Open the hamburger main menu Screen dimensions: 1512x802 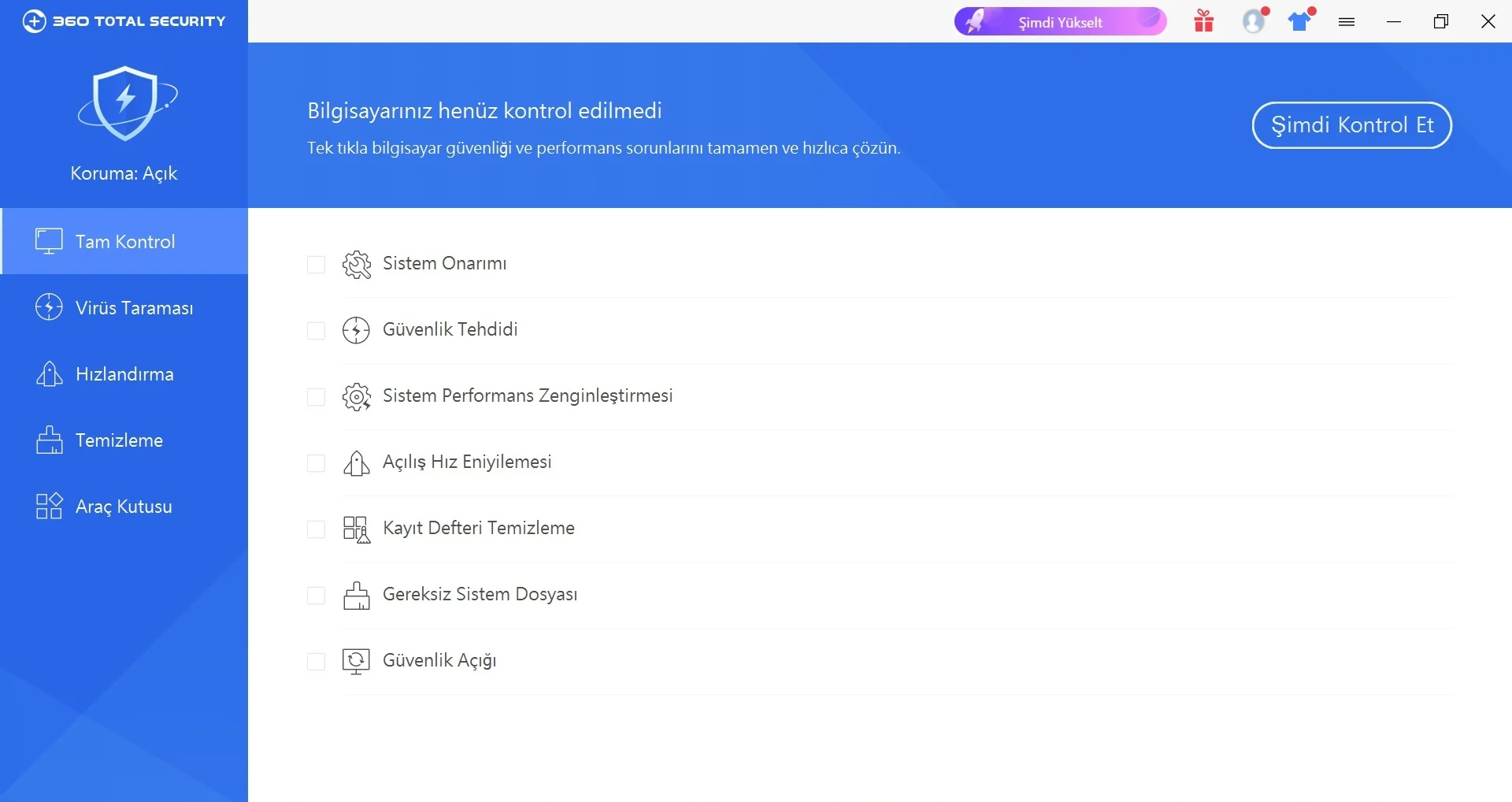pyautogui.click(x=1347, y=22)
